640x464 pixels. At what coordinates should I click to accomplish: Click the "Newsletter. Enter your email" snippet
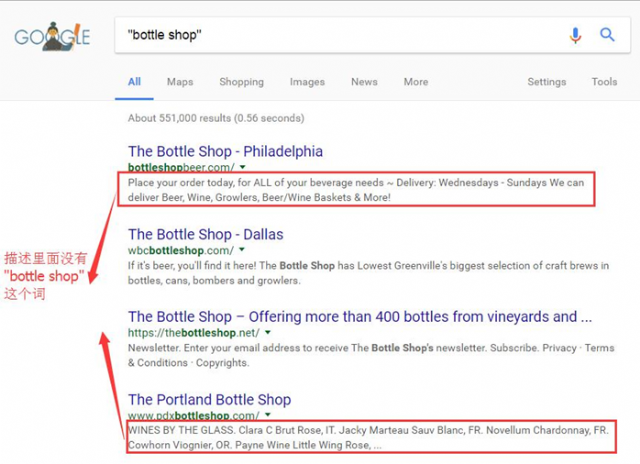(x=371, y=355)
